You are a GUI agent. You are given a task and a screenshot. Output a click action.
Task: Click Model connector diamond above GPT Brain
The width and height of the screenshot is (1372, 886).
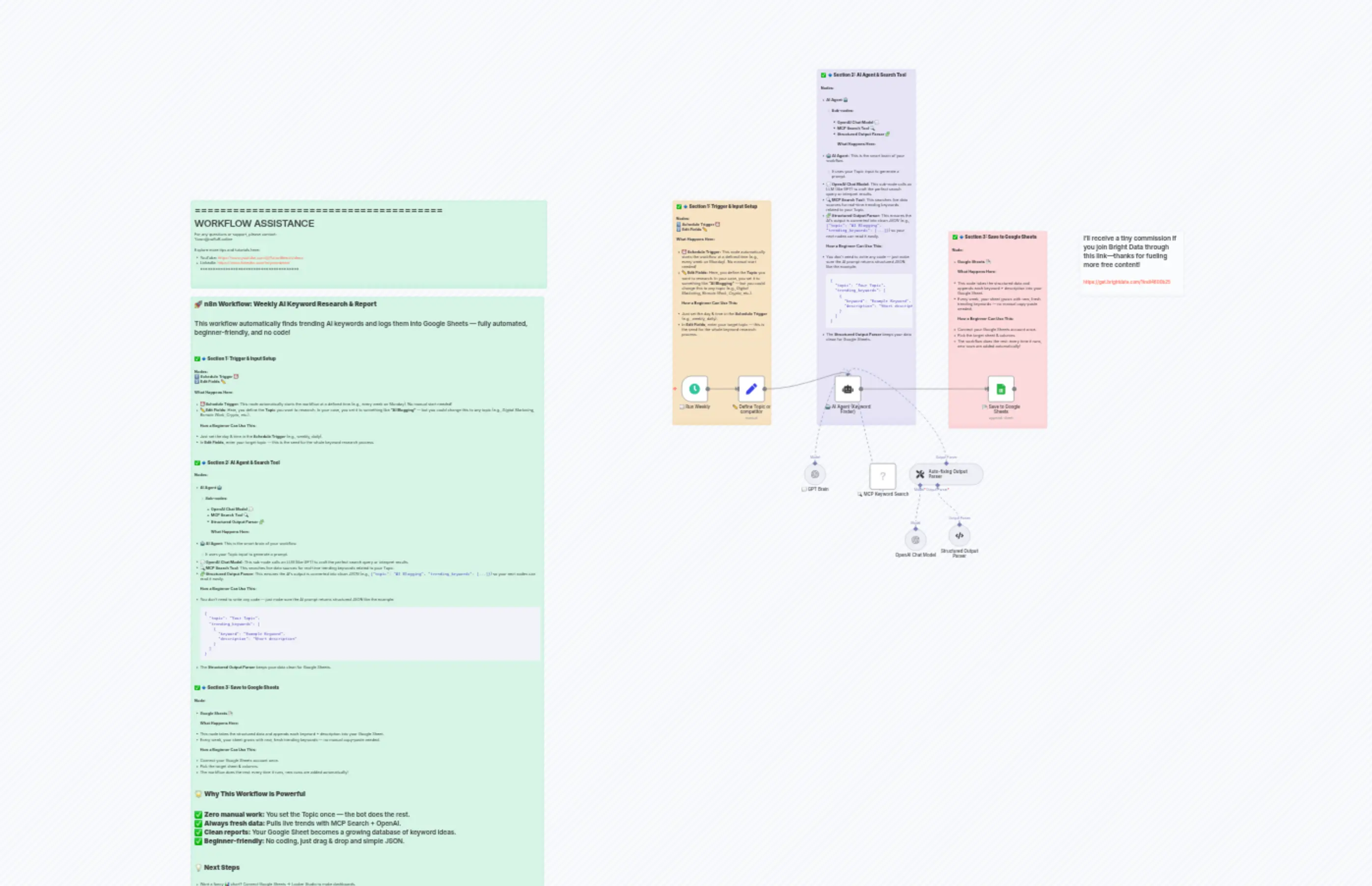(x=814, y=463)
